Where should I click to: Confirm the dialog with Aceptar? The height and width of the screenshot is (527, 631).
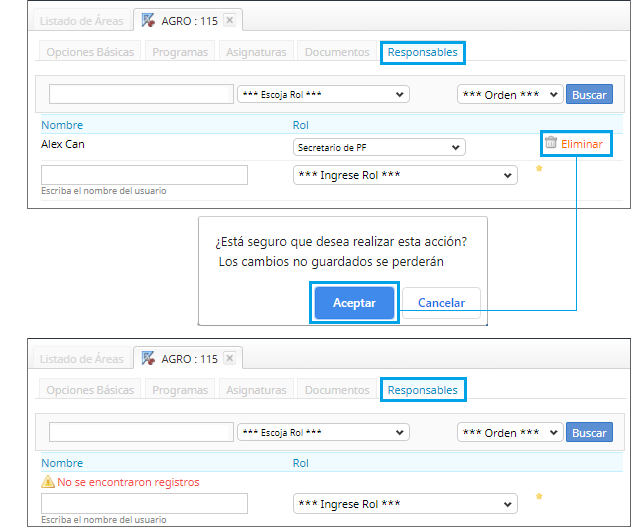point(354,303)
